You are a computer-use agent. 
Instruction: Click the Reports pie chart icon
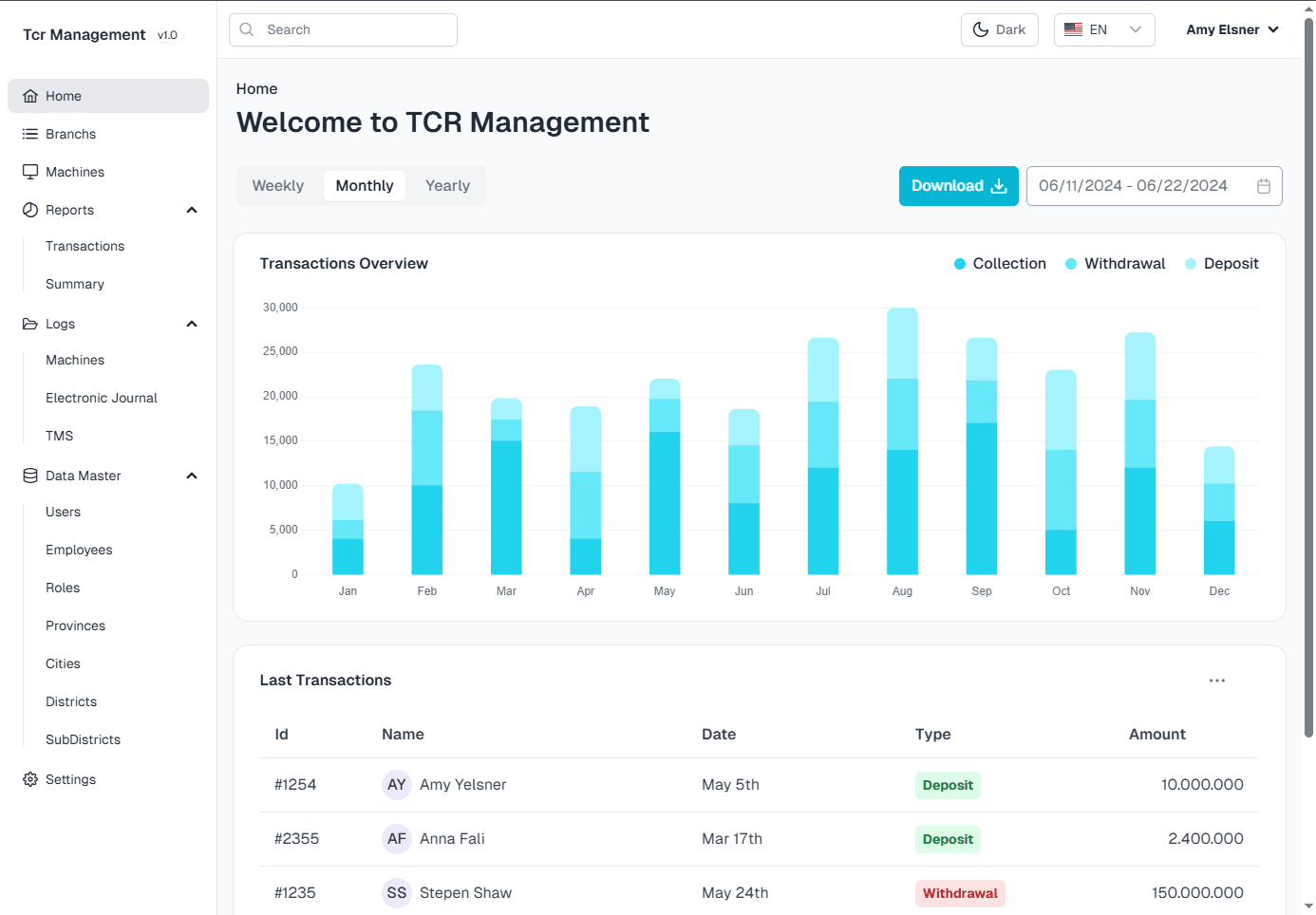click(x=30, y=210)
